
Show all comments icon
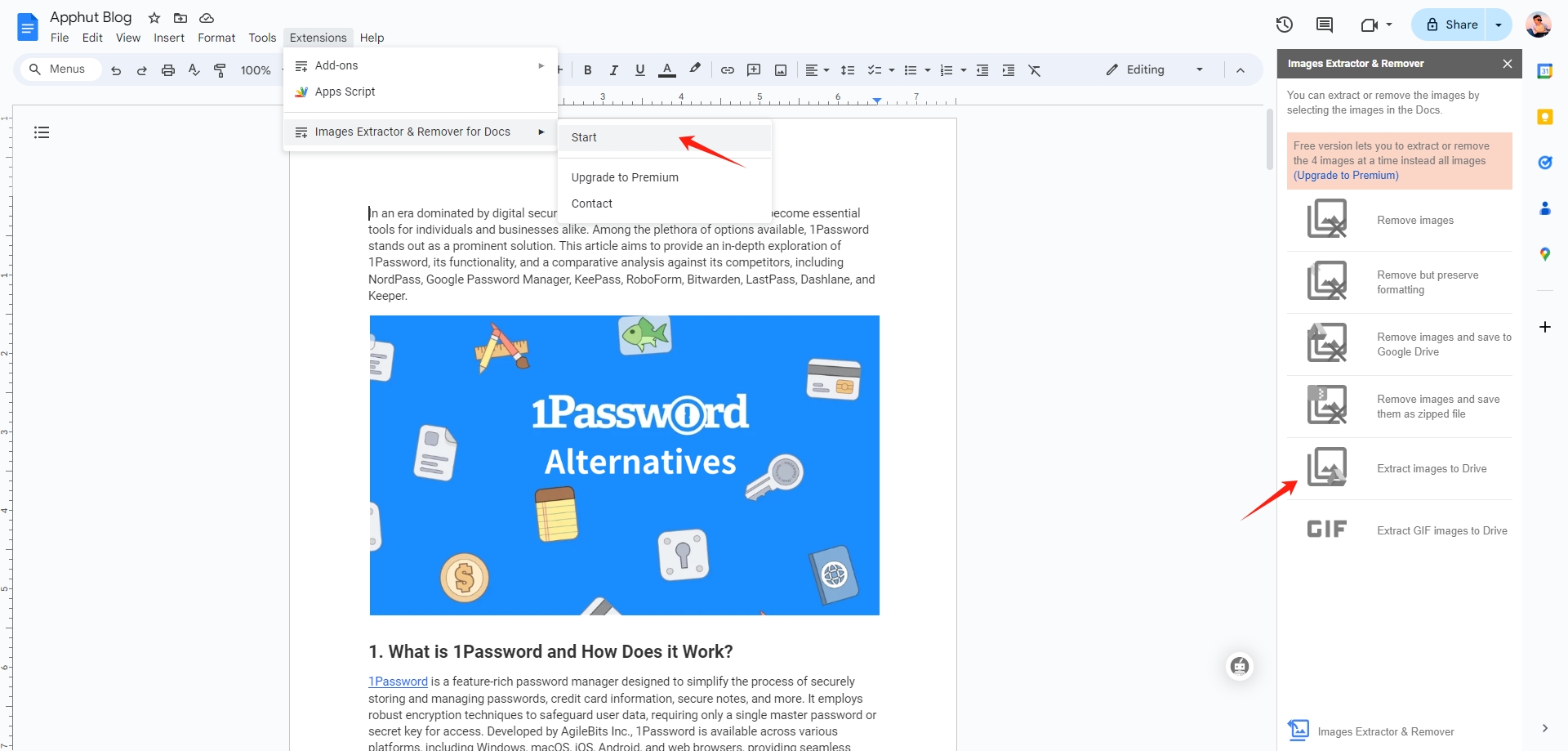(x=1325, y=25)
